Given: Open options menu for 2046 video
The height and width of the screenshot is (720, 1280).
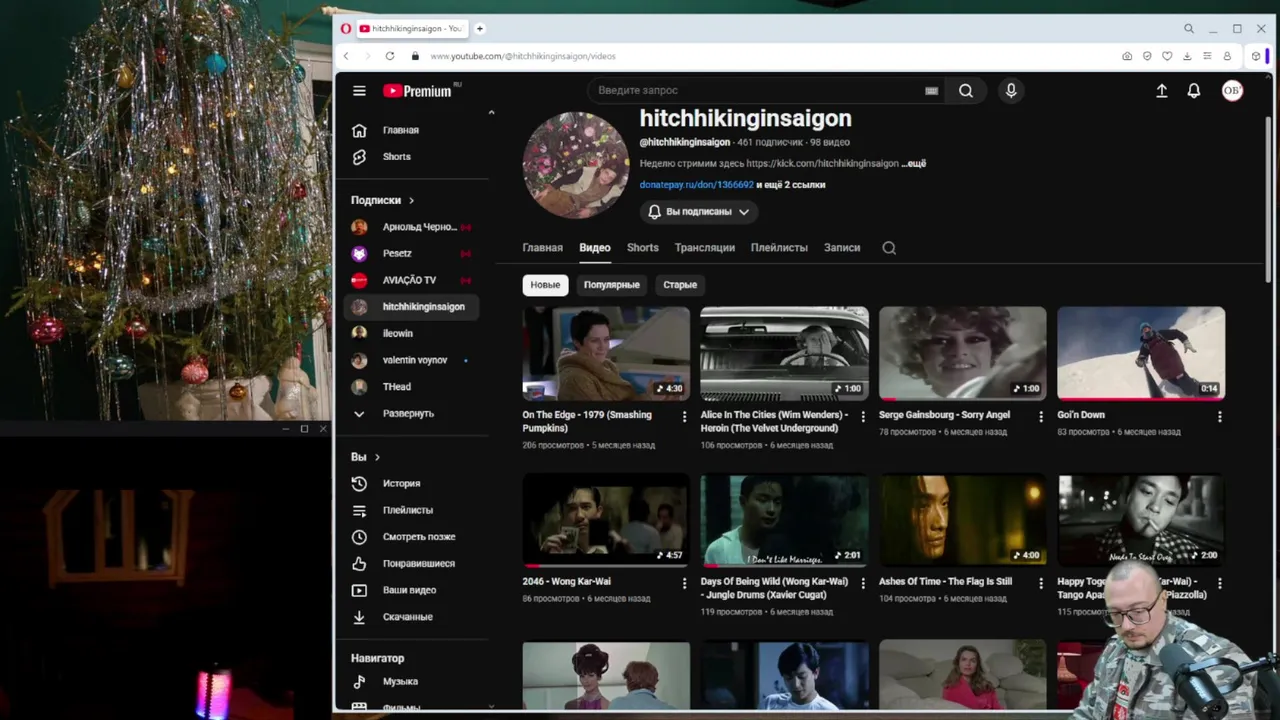Looking at the screenshot, I should (x=685, y=583).
